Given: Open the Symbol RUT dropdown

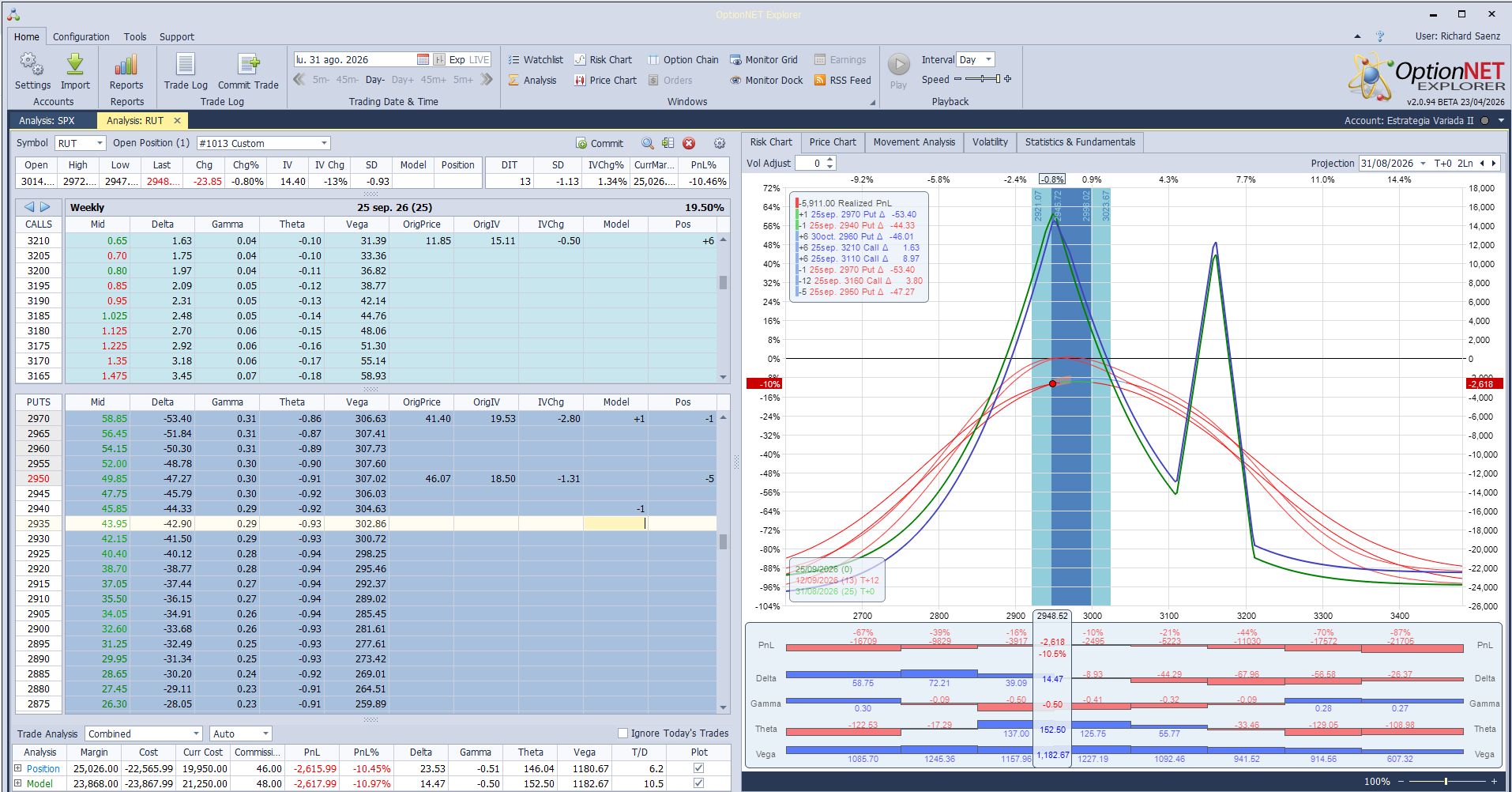Looking at the screenshot, I should (81, 143).
